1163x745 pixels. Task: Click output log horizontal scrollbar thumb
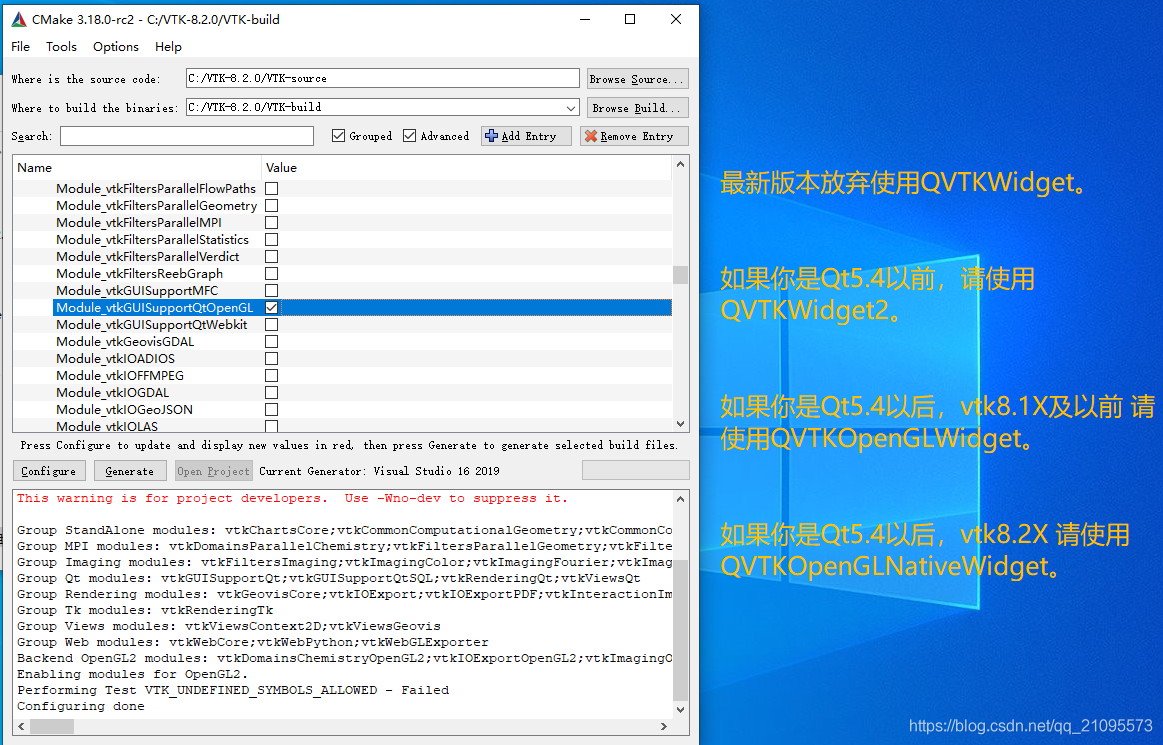(x=52, y=726)
